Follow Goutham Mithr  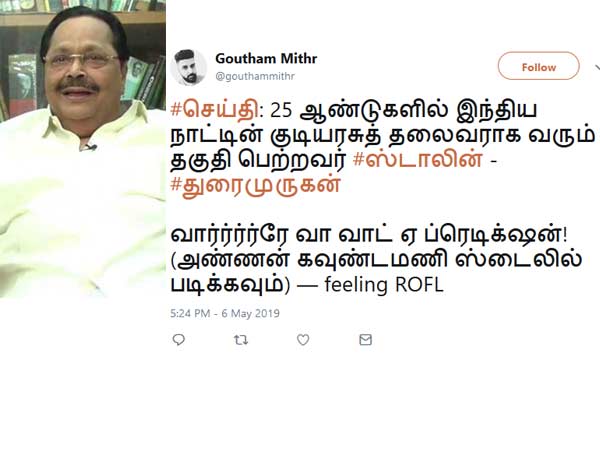538,66
